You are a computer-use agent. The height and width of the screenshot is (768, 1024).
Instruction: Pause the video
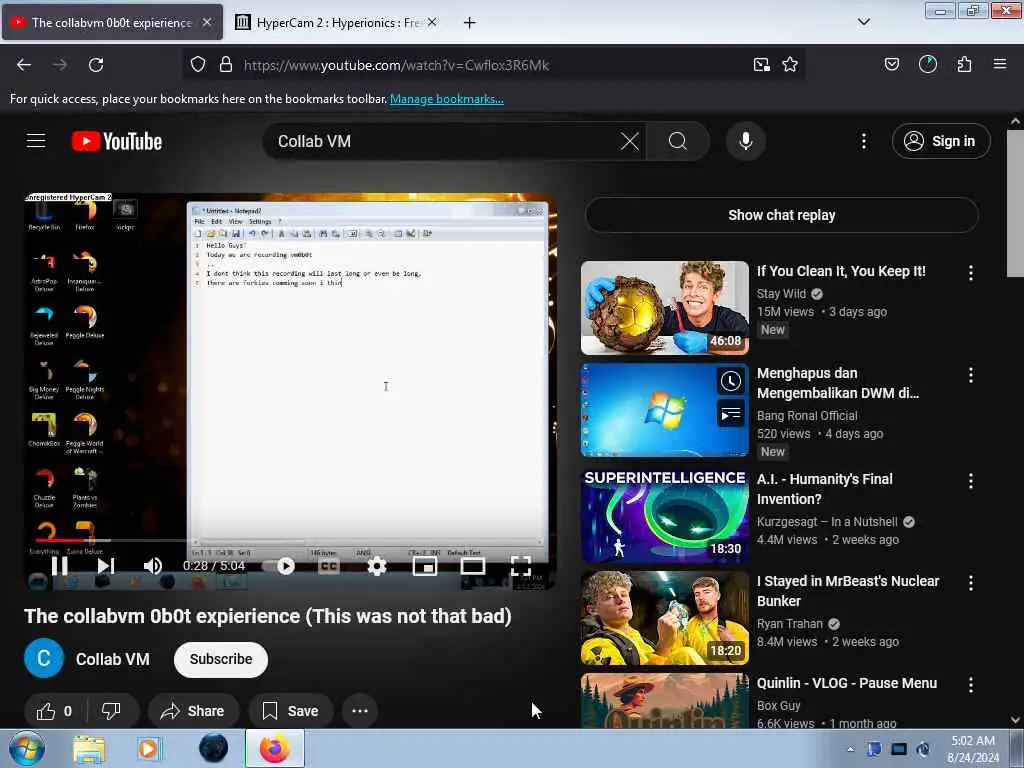pyautogui.click(x=59, y=566)
